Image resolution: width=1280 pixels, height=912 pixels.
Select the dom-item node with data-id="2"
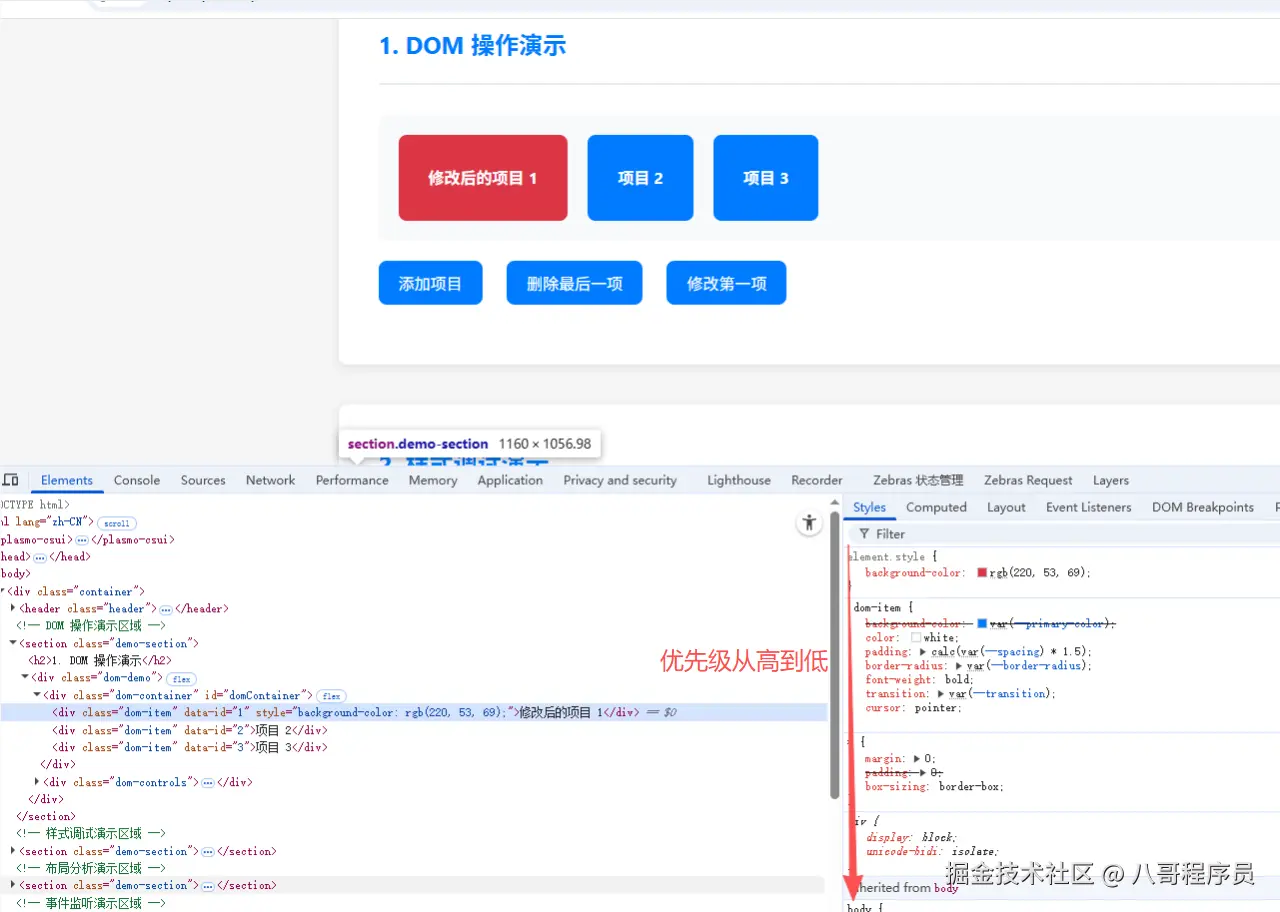[190, 730]
